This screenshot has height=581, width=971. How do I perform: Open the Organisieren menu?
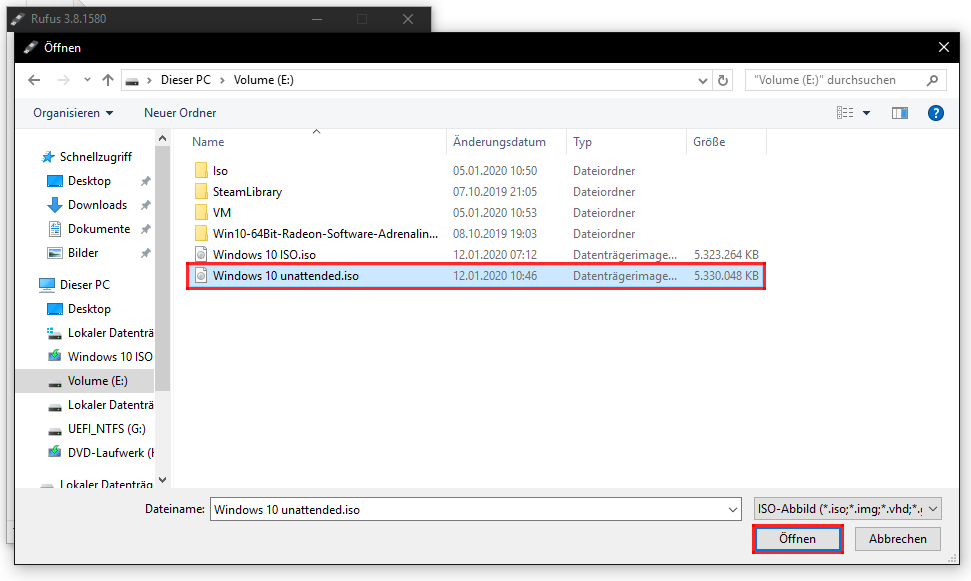[73, 113]
